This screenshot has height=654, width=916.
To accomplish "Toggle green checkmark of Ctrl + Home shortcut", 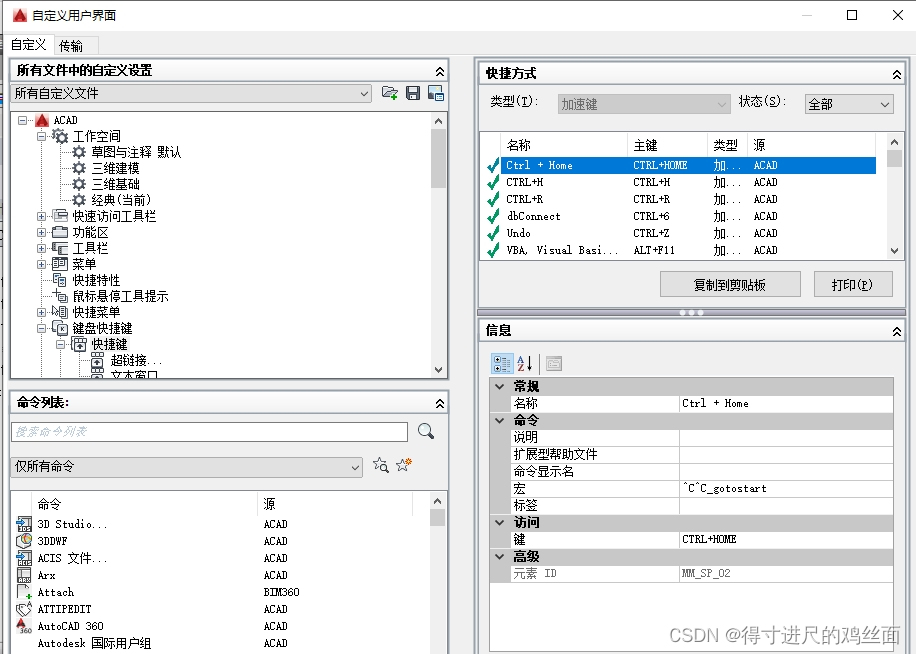I will pos(492,165).
